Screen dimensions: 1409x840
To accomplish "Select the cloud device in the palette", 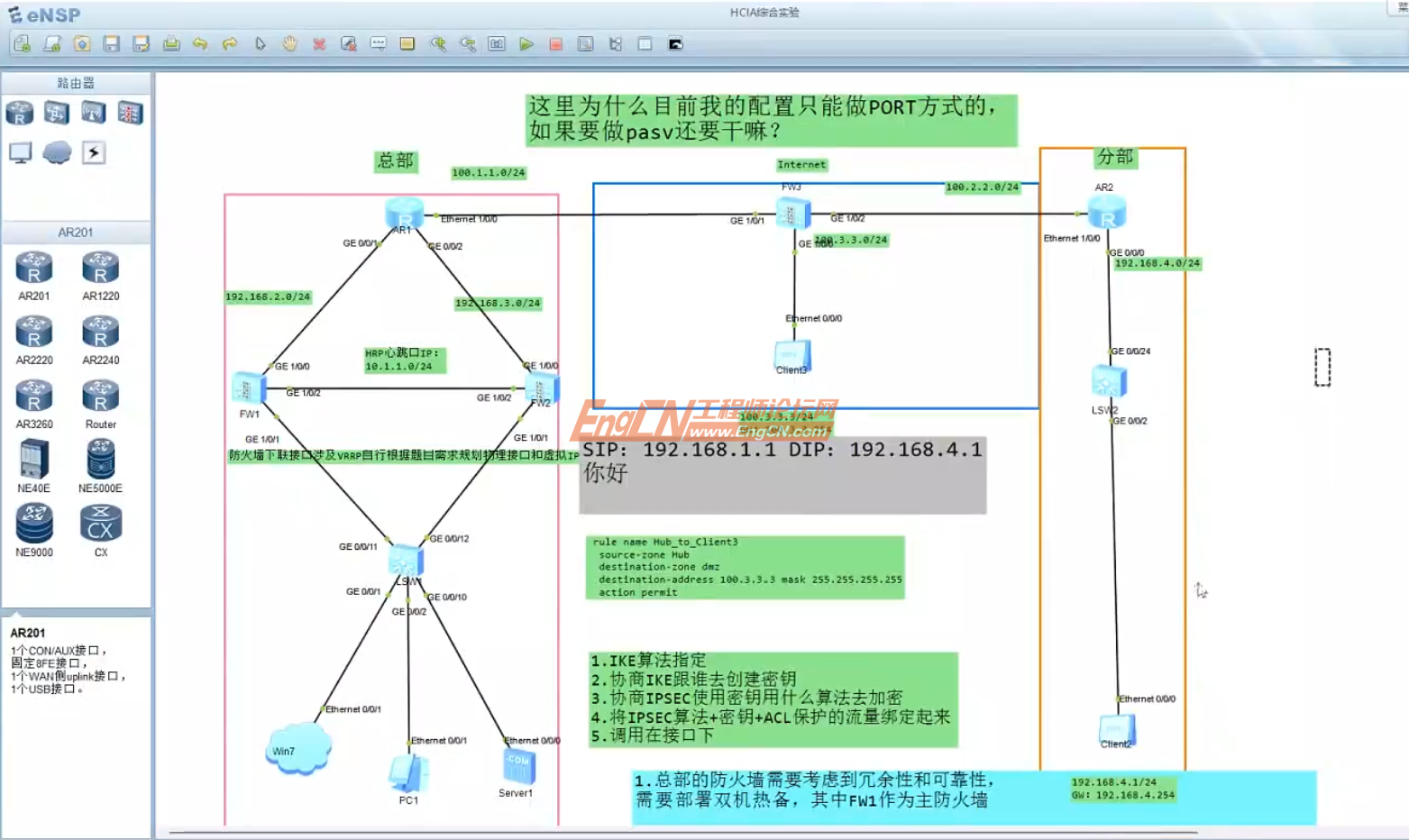I will click(57, 152).
